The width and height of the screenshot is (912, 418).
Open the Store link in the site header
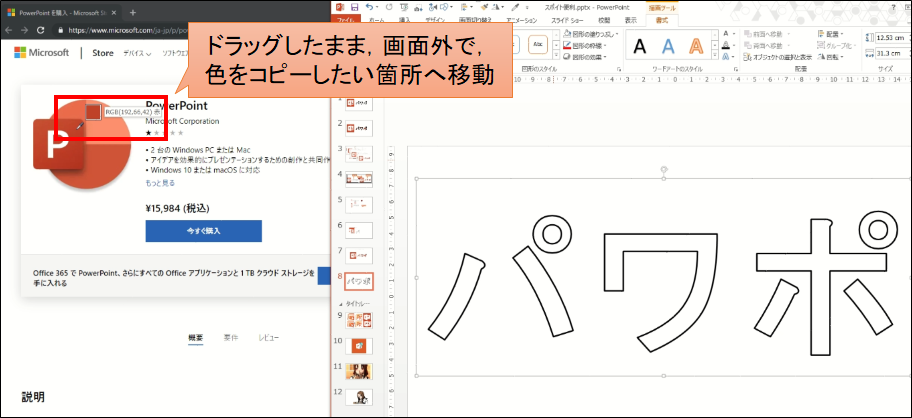coord(103,53)
